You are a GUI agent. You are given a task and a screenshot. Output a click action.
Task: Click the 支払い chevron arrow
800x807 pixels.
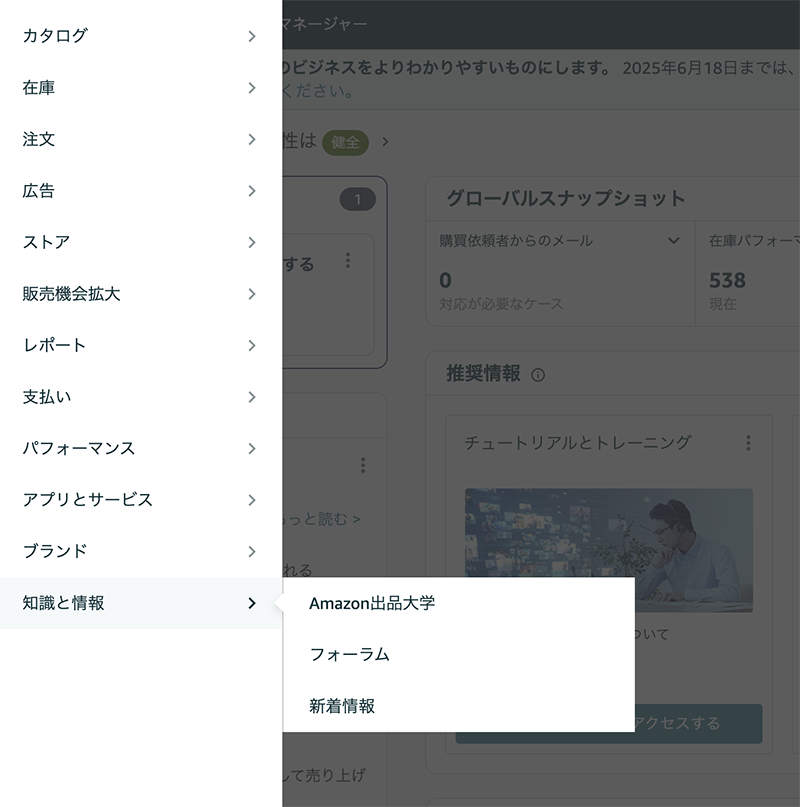(252, 397)
